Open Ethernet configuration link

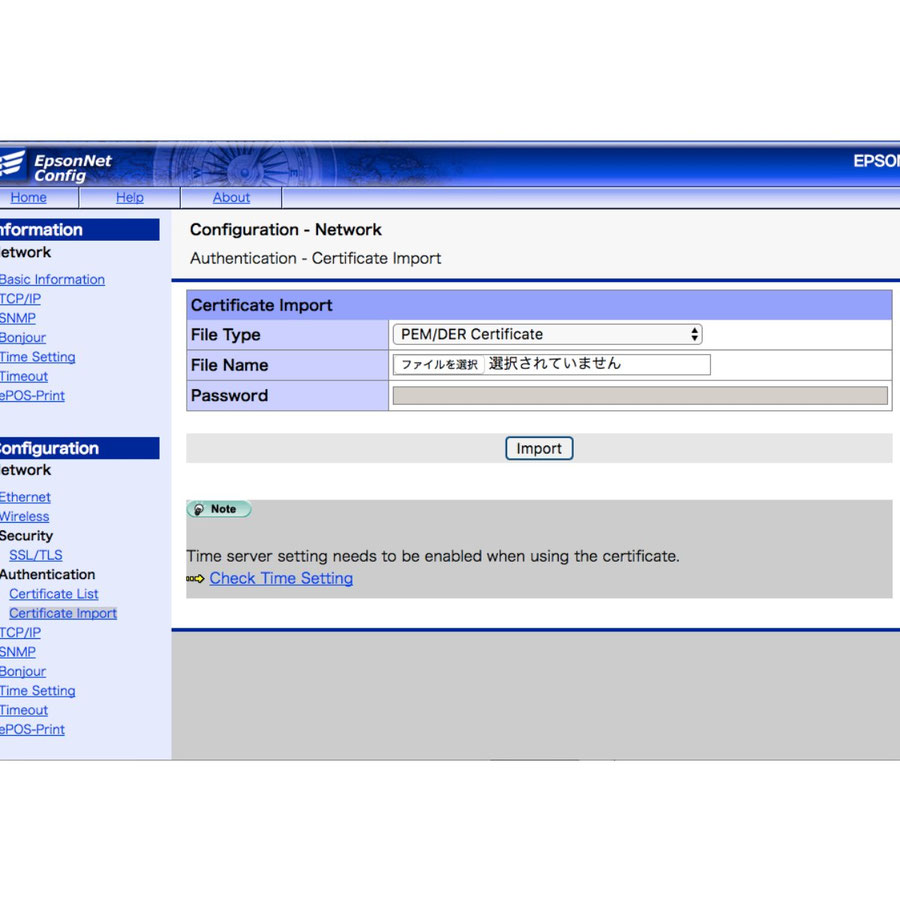point(25,497)
